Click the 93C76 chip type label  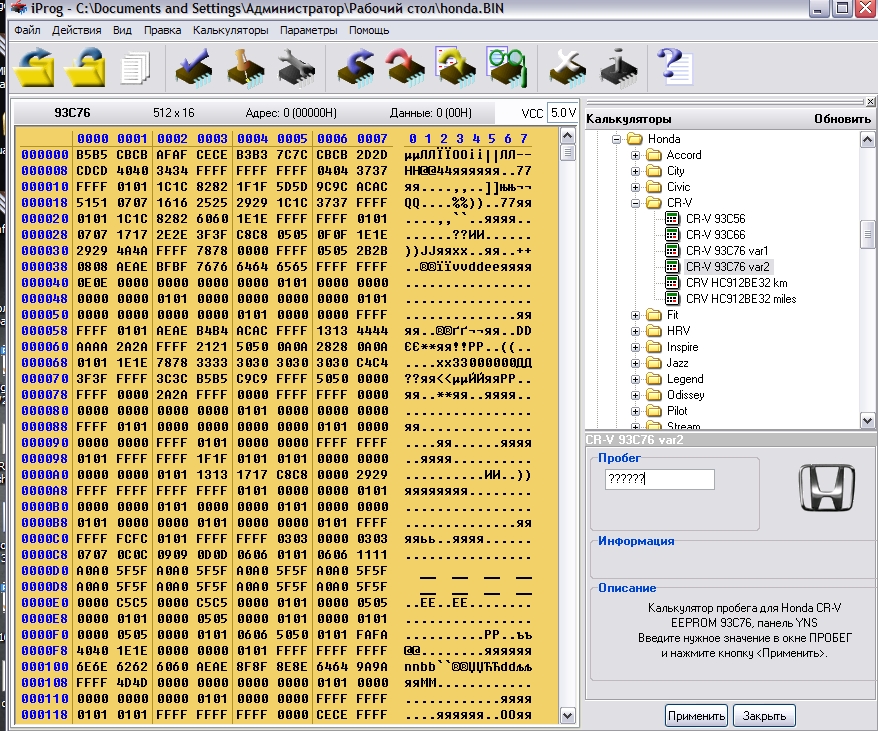72,113
